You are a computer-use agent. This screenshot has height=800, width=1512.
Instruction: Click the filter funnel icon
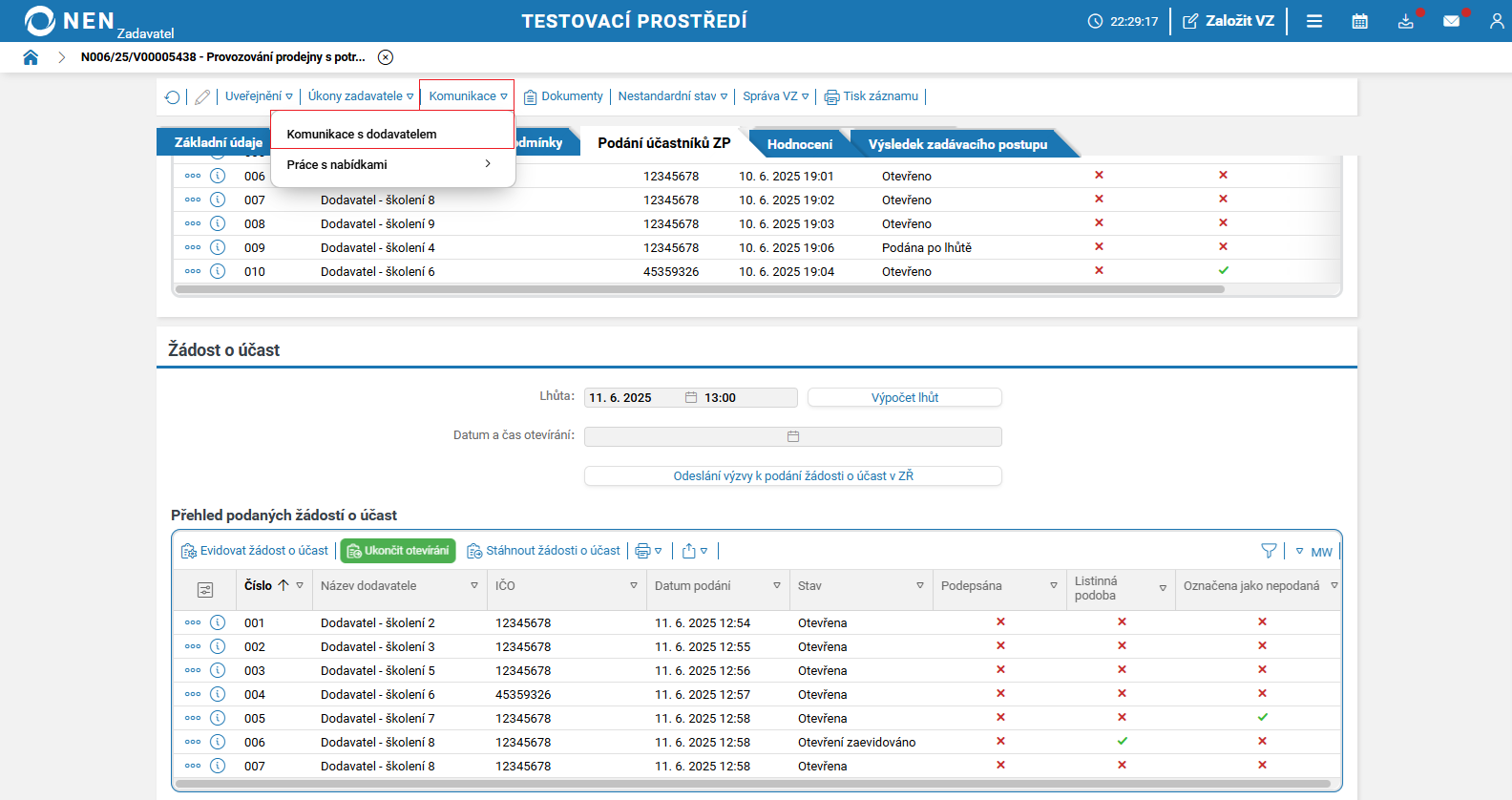1269,551
